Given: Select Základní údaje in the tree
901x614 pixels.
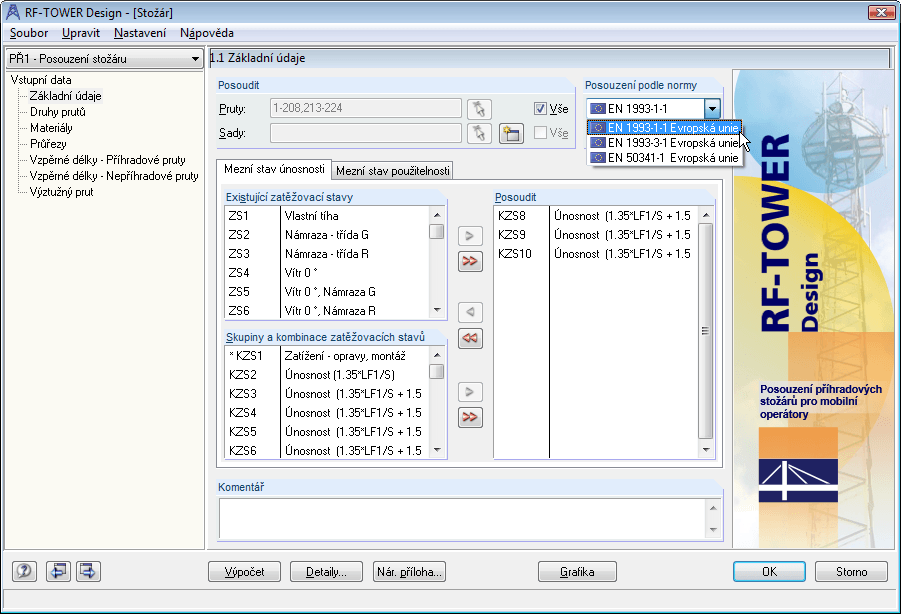Looking at the screenshot, I should point(66,96).
